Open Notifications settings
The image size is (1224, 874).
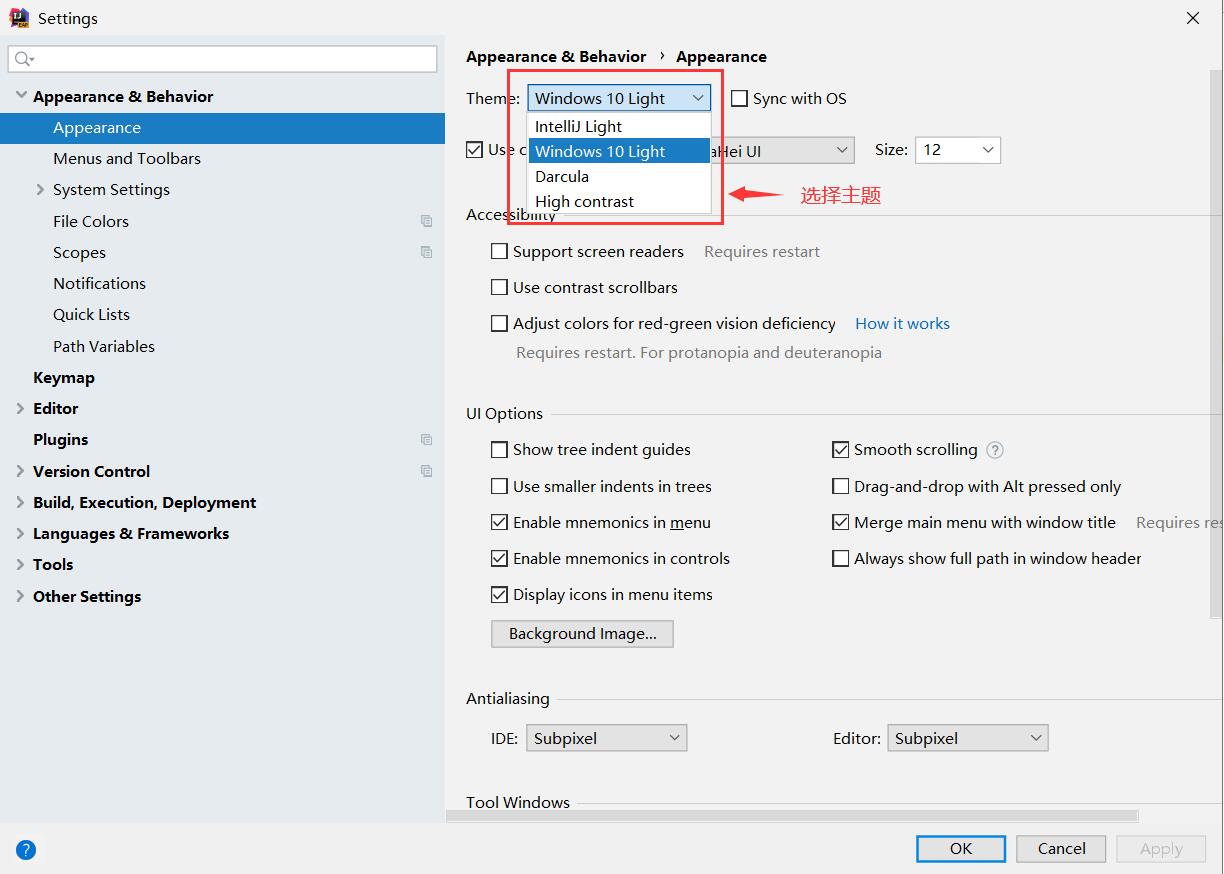99,283
